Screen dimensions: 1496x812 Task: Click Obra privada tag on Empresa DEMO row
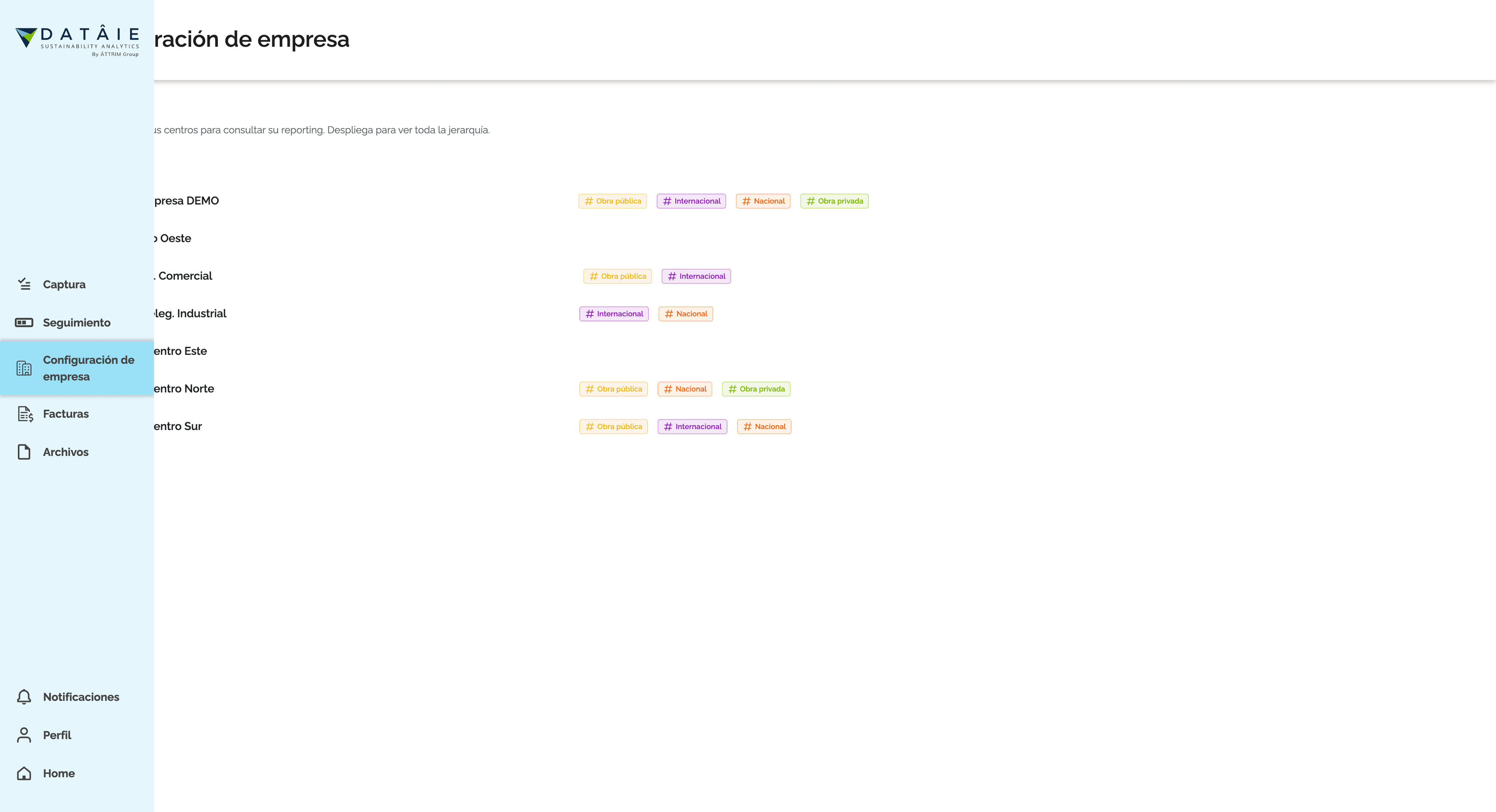(x=834, y=201)
